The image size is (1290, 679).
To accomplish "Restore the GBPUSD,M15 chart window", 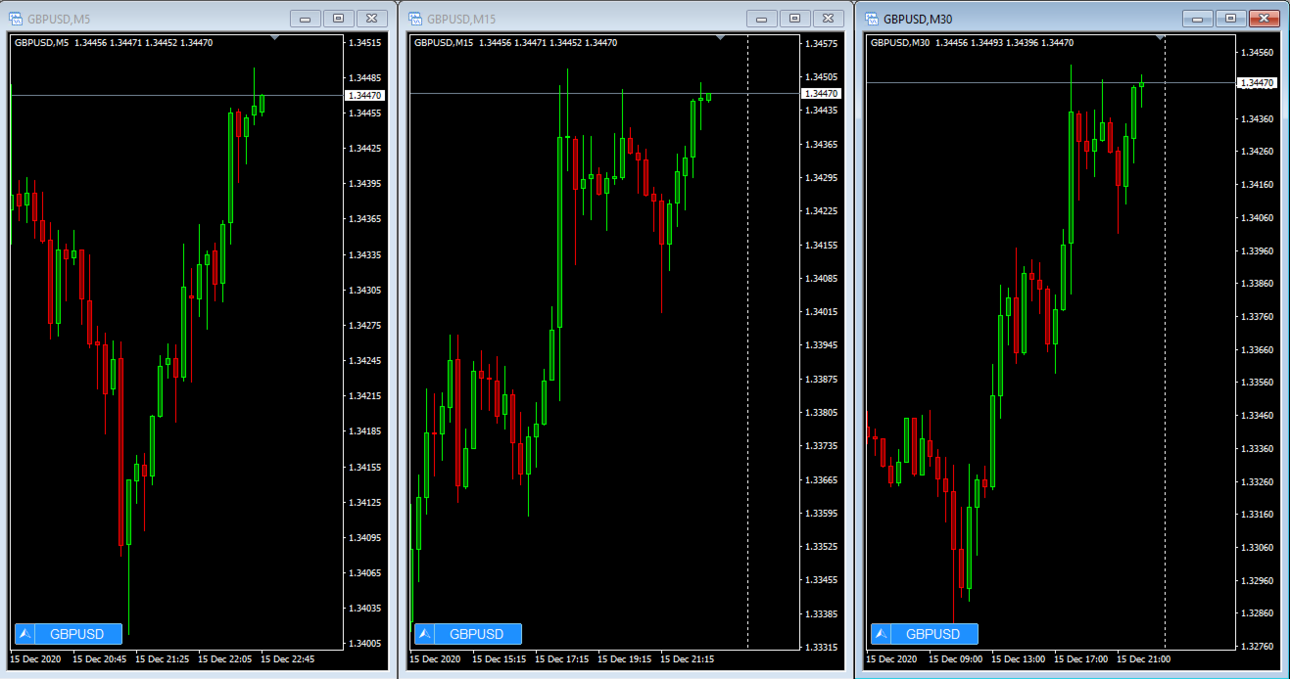I will (x=795, y=19).
